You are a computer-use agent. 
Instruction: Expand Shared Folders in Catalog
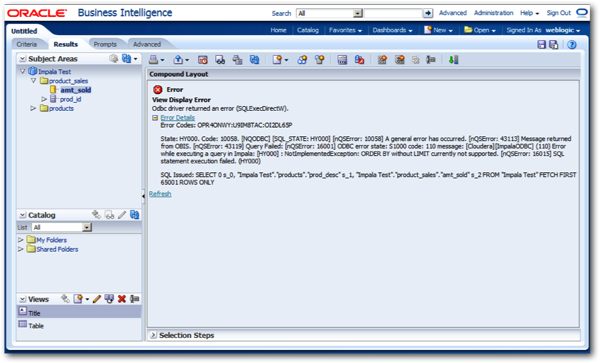point(21,249)
